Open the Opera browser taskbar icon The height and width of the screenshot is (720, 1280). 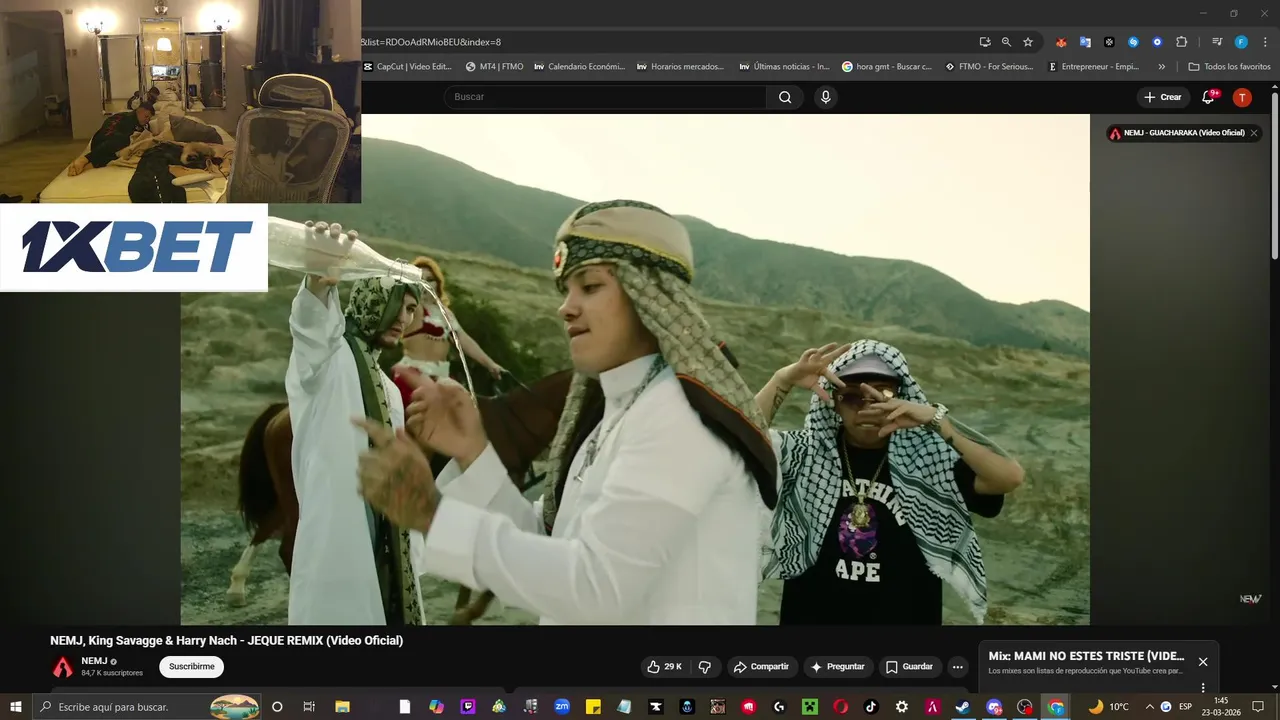(840, 707)
